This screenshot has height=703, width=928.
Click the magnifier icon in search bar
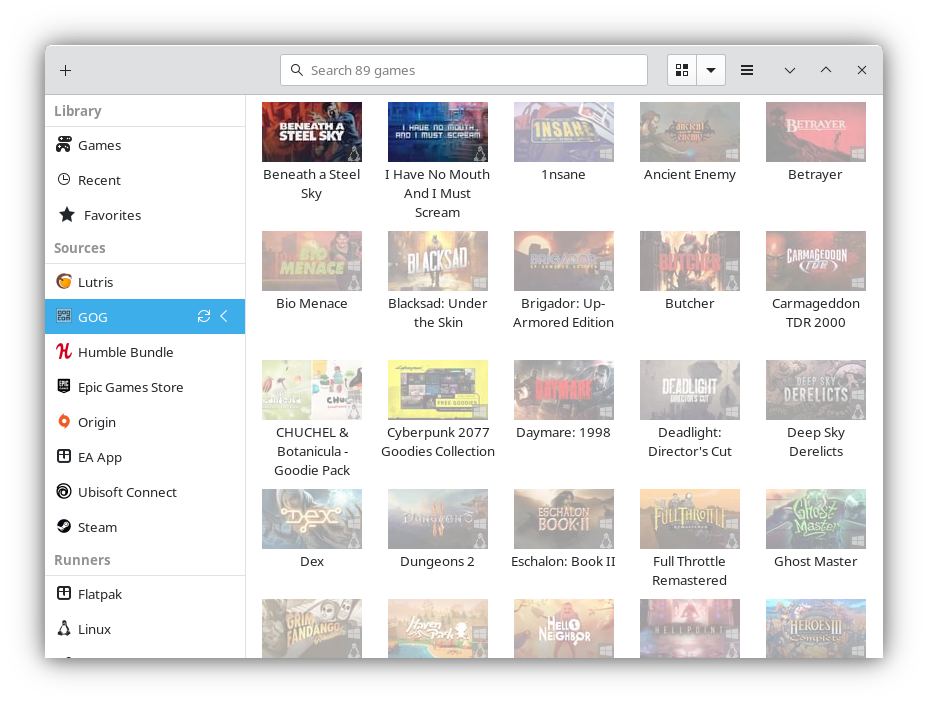297,70
